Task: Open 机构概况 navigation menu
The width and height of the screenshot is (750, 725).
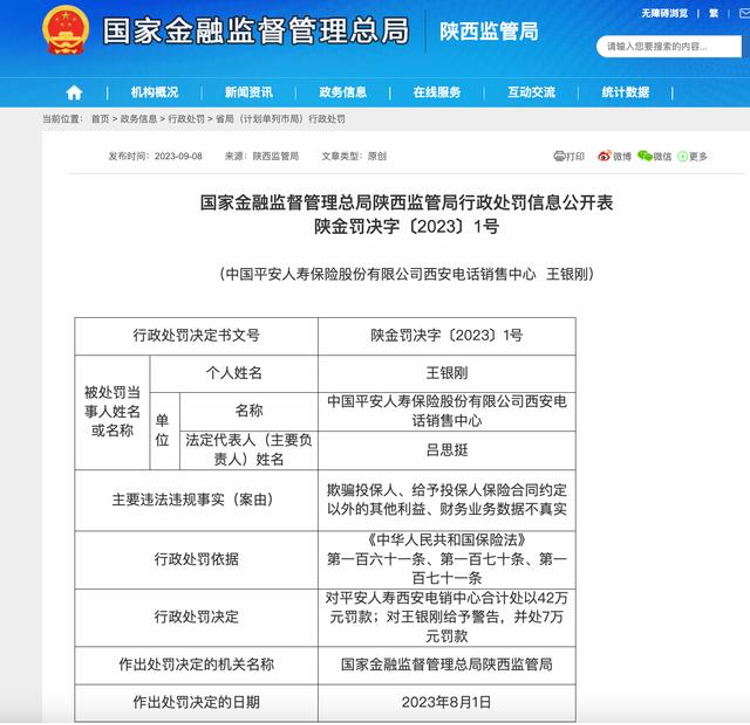Action: pyautogui.click(x=154, y=92)
